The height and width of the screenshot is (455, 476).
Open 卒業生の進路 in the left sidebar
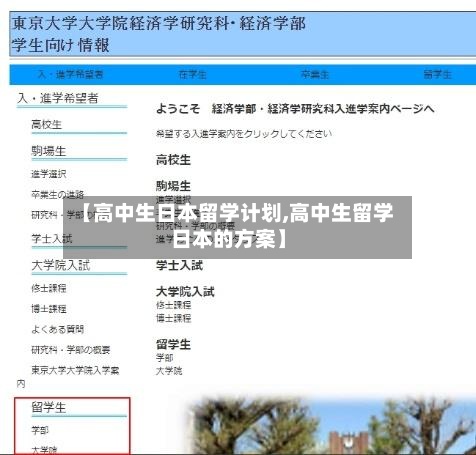57,194
